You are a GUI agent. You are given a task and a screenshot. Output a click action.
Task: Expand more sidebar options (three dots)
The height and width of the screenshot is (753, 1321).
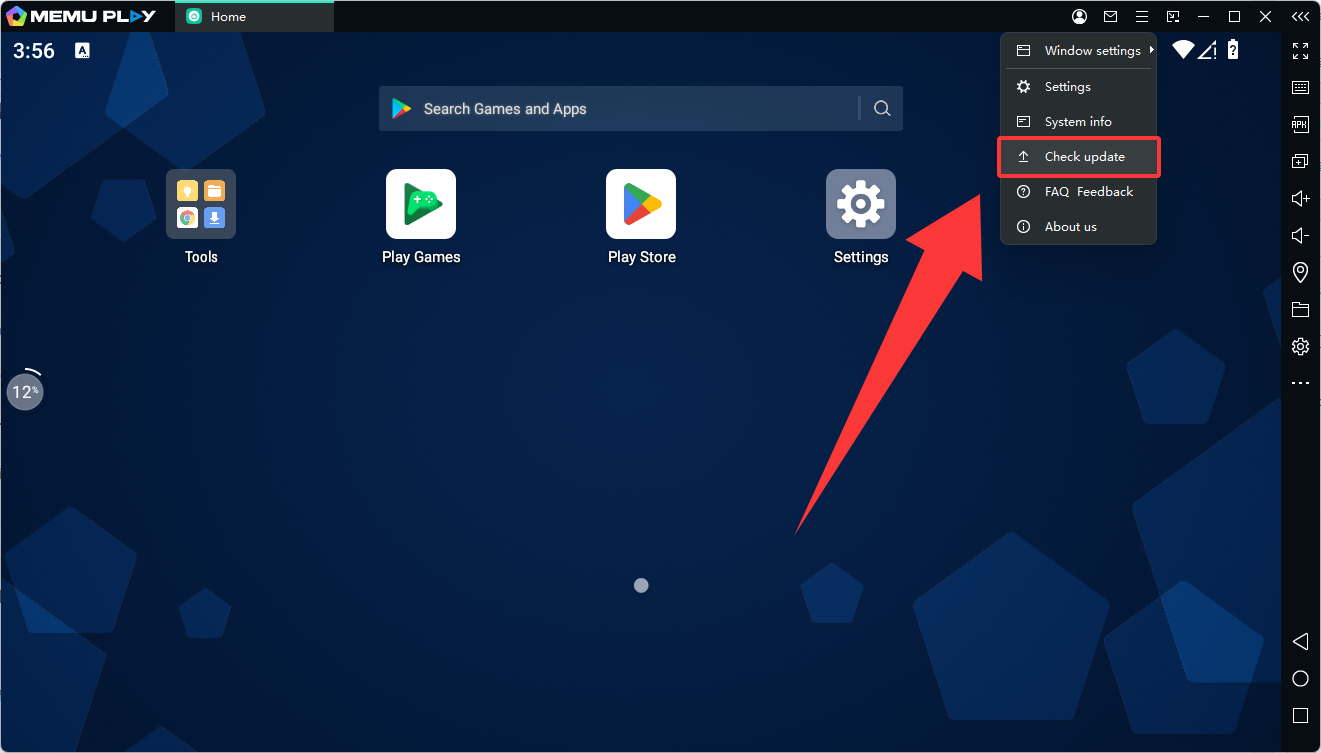click(1300, 383)
